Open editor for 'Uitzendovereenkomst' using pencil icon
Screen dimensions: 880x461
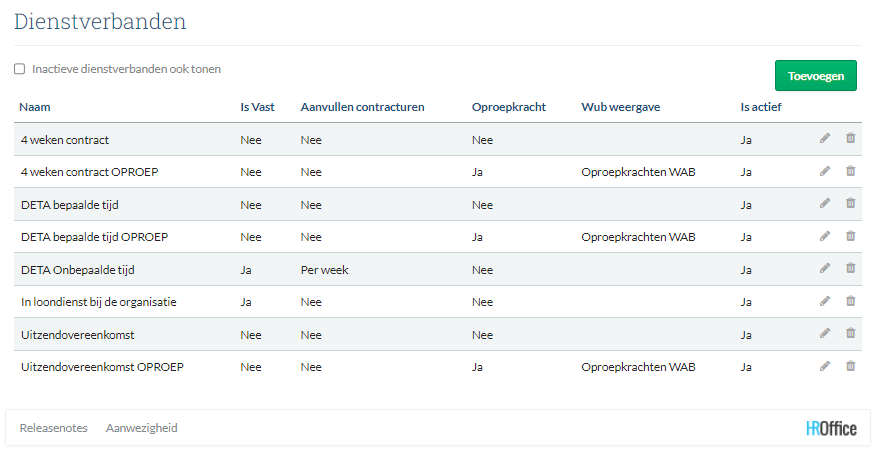tap(825, 334)
